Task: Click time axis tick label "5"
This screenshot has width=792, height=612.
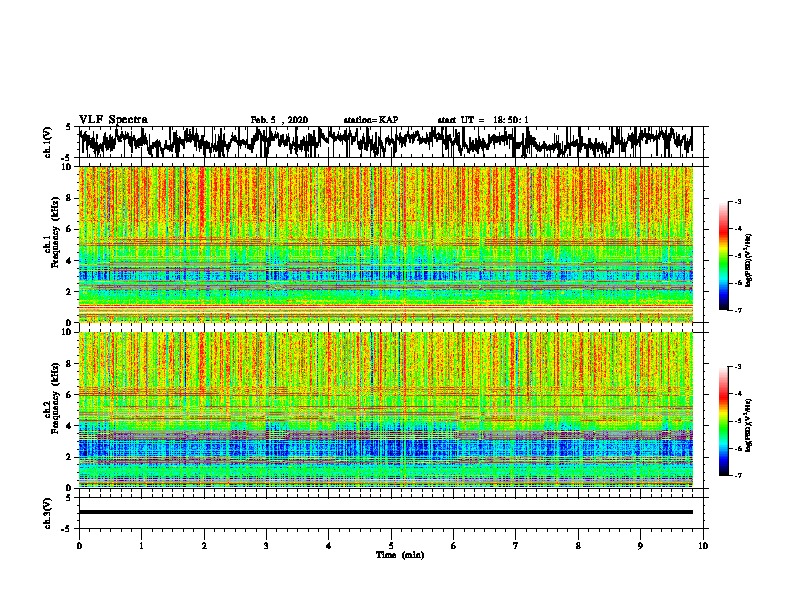Action: 391,546
